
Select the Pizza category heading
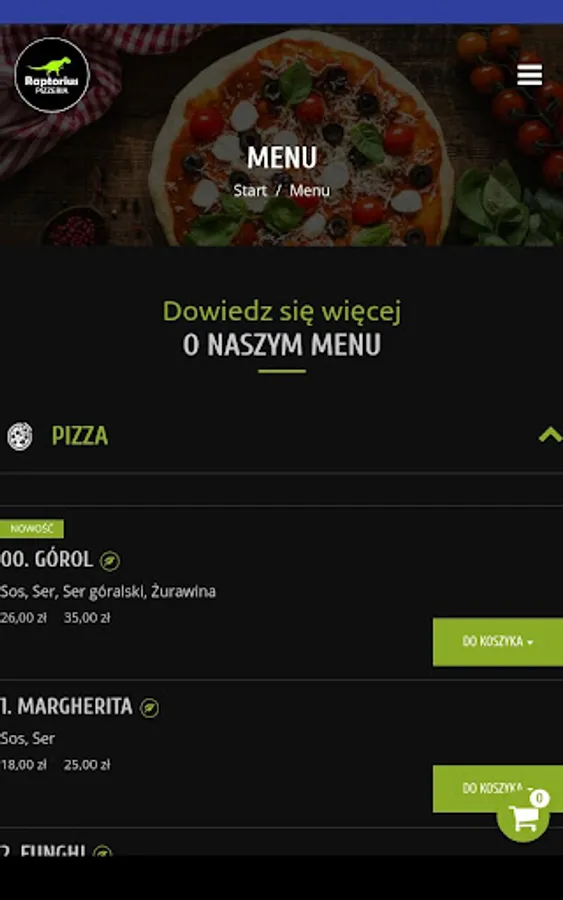pos(80,436)
